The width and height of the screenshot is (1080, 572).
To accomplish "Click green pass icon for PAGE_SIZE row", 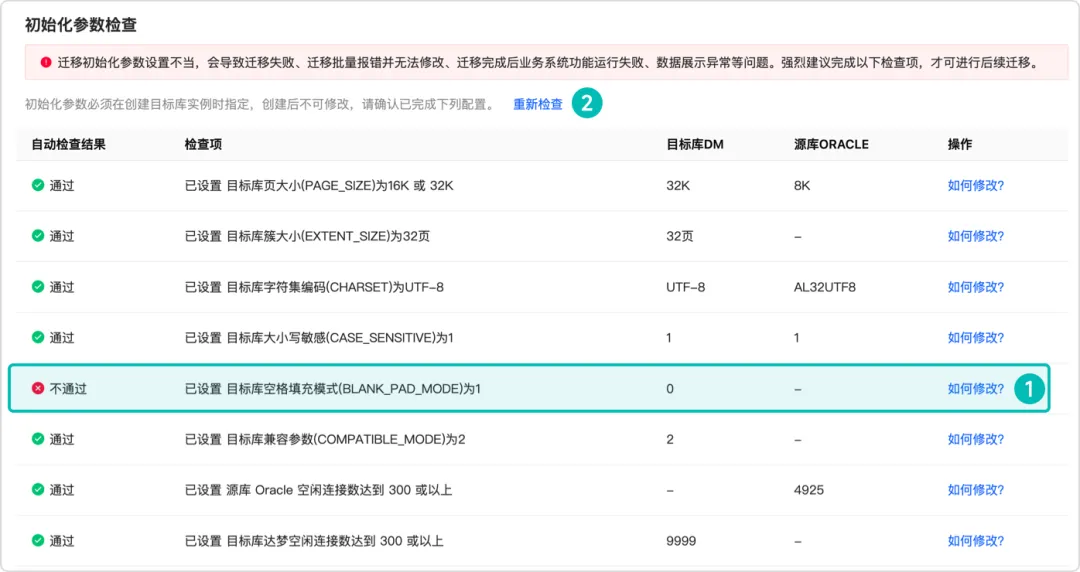I will point(38,185).
